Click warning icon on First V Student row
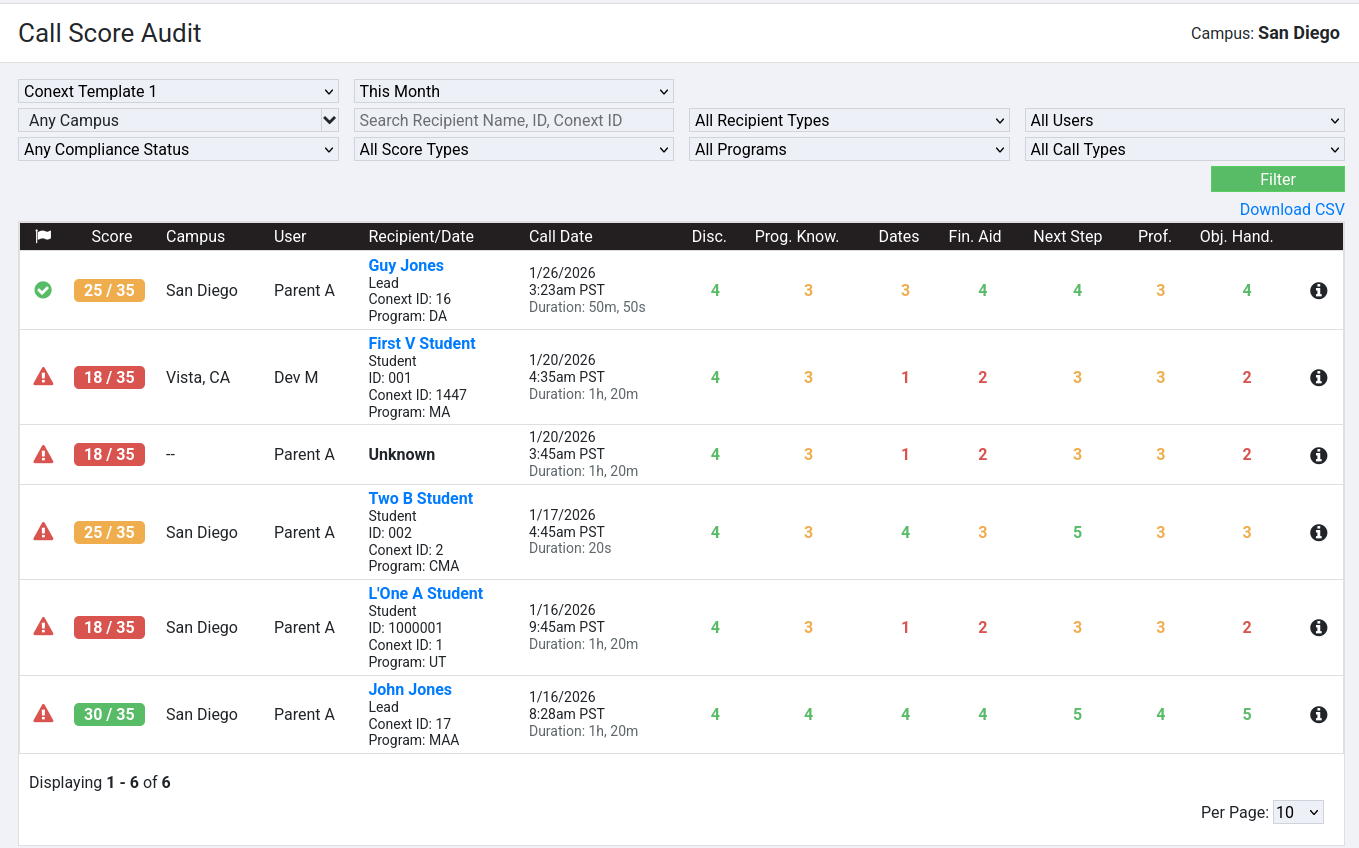Screen dimensions: 1359x848 point(43,377)
